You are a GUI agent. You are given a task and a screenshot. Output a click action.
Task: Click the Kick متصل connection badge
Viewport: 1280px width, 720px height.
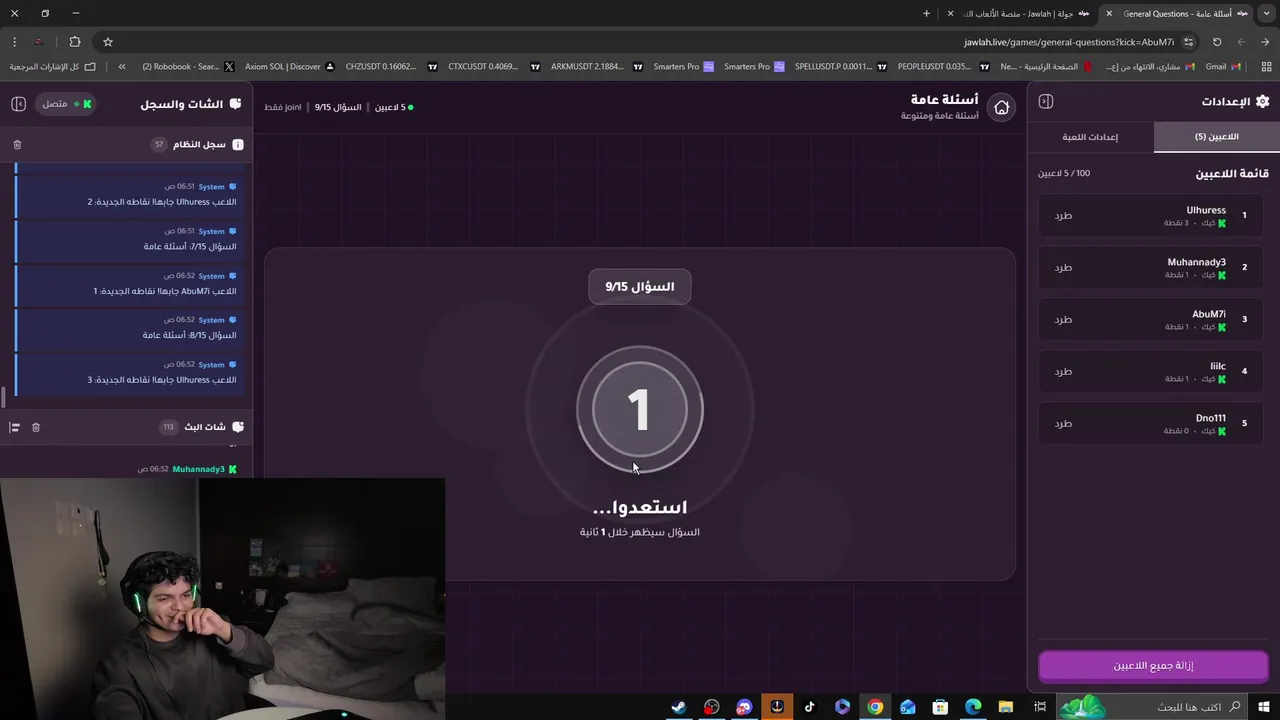67,104
